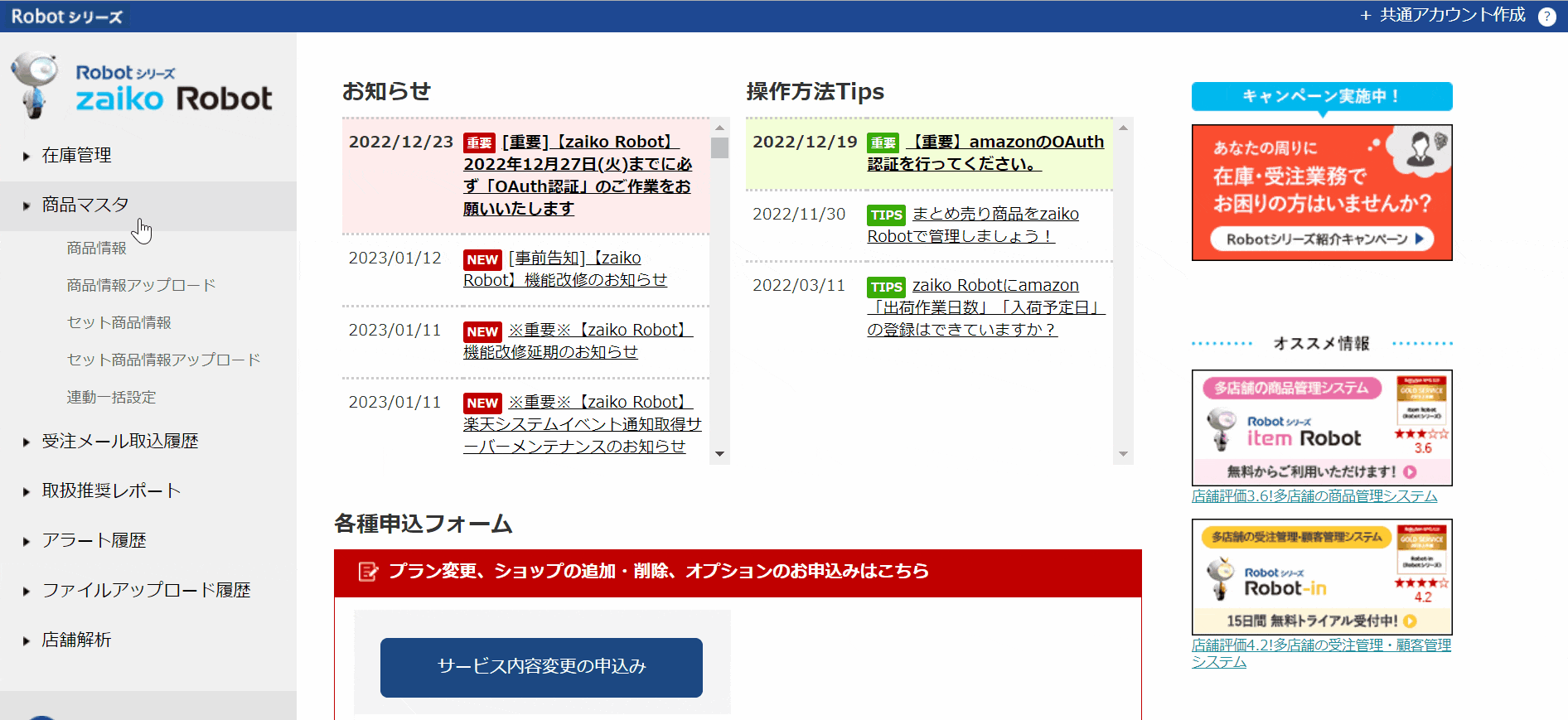Viewport: 1568px width, 720px height.
Task: Open 機能改修延期のお知らせ link
Action: [578, 341]
